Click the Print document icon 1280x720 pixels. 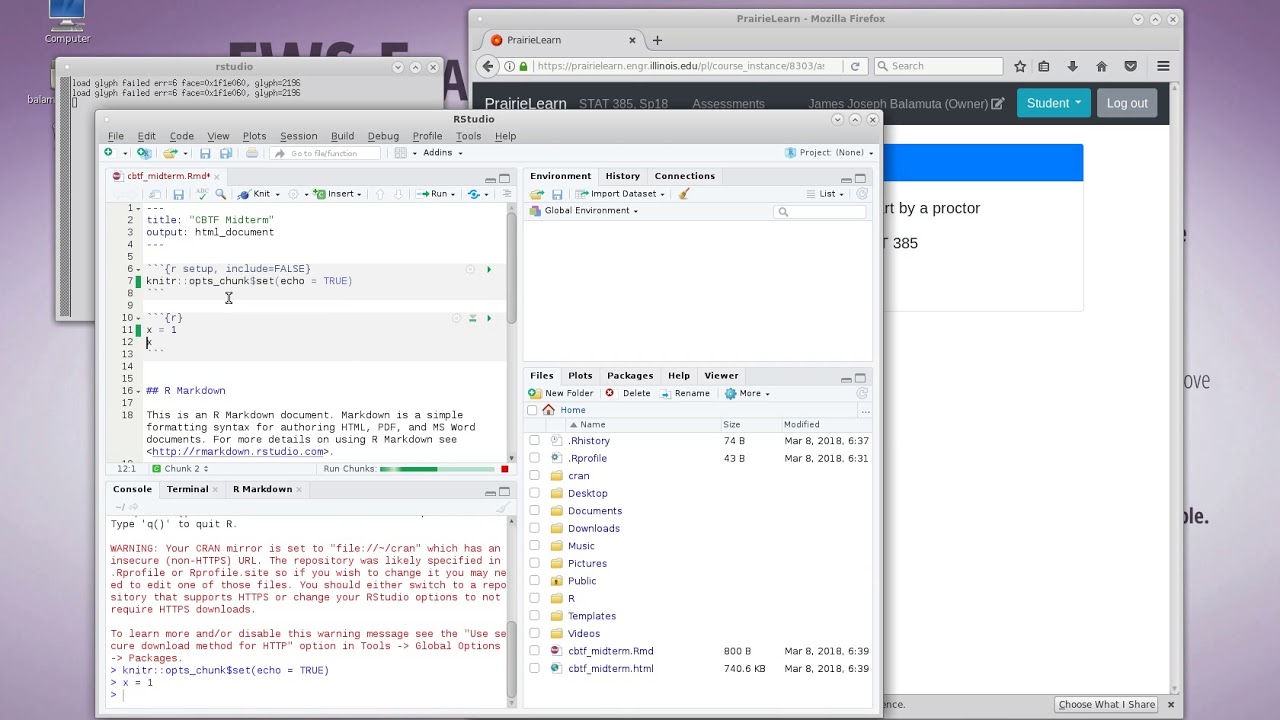coord(252,153)
